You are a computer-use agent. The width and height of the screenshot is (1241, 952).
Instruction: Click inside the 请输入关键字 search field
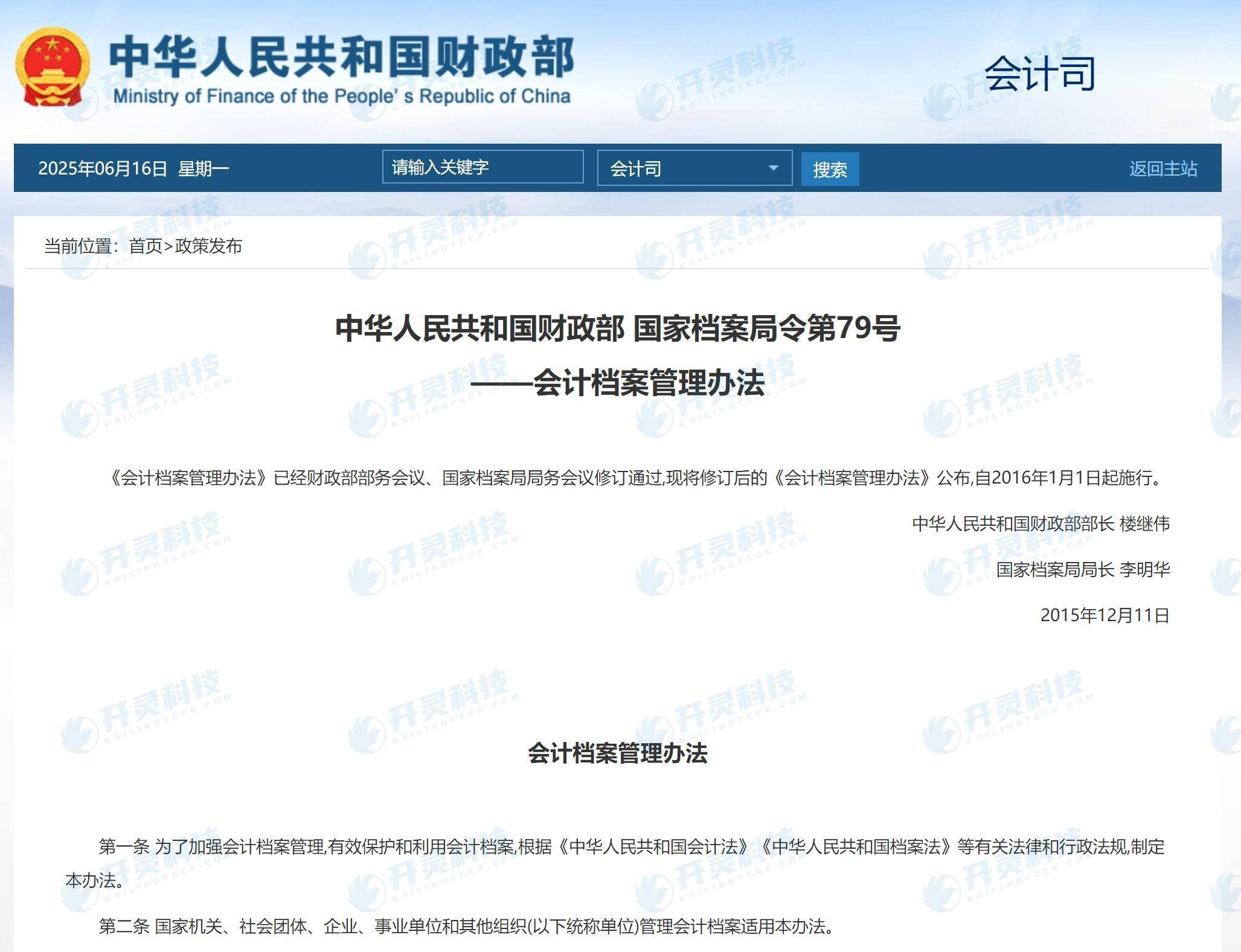point(483,167)
